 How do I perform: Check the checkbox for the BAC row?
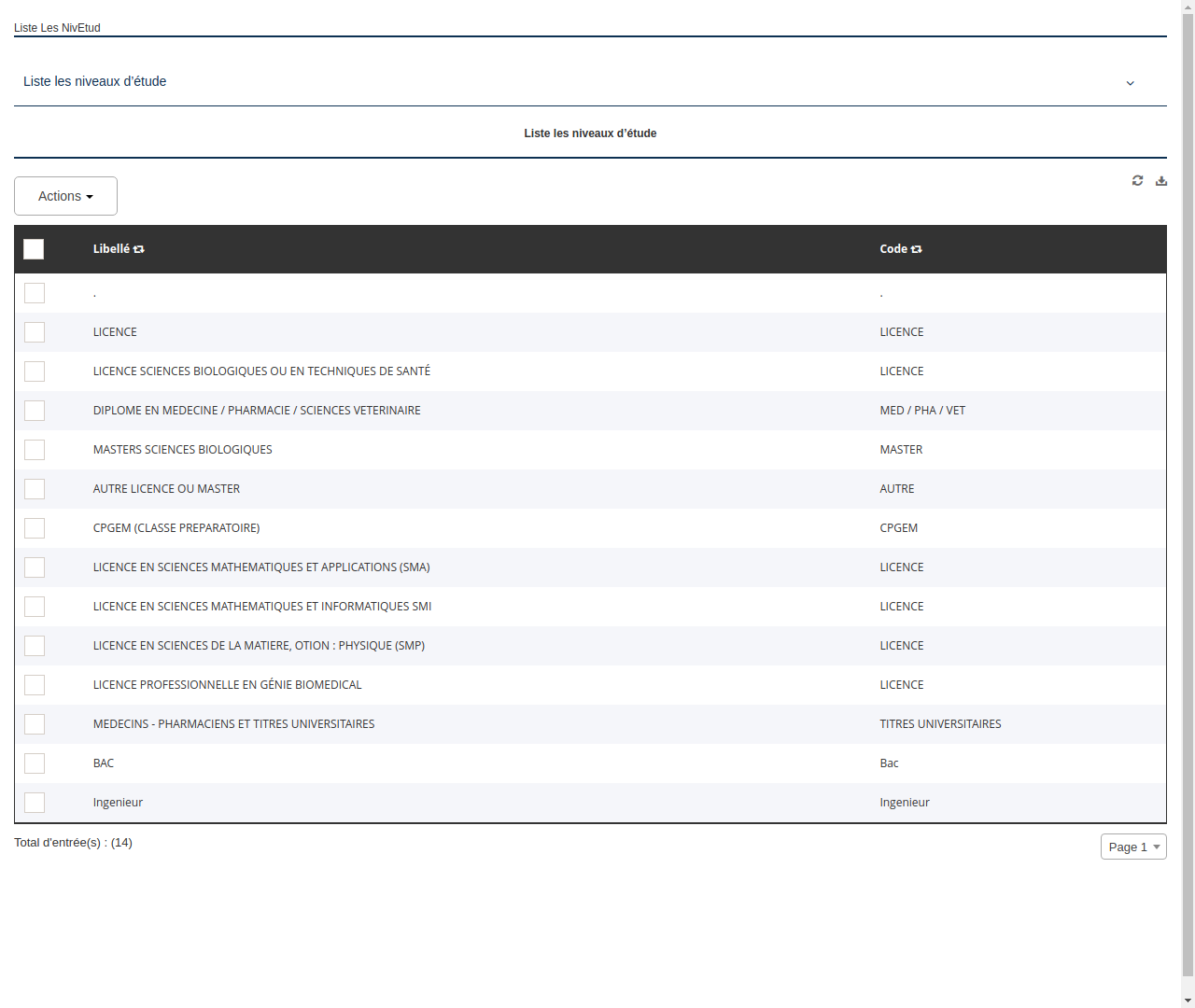[35, 763]
